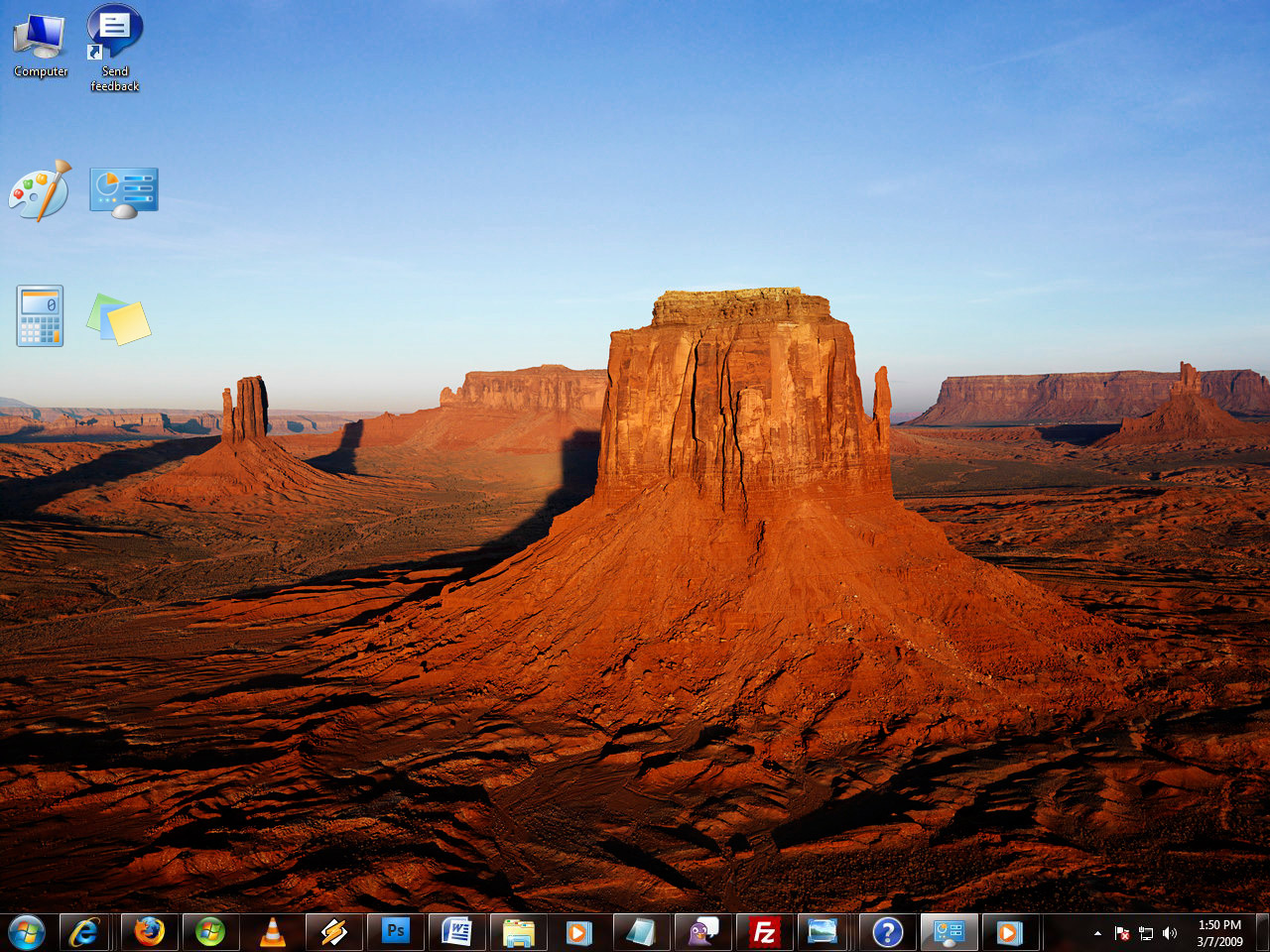This screenshot has width=1270, height=952.
Task: Select the Sticky Notes desktop icon
Action: point(119,318)
